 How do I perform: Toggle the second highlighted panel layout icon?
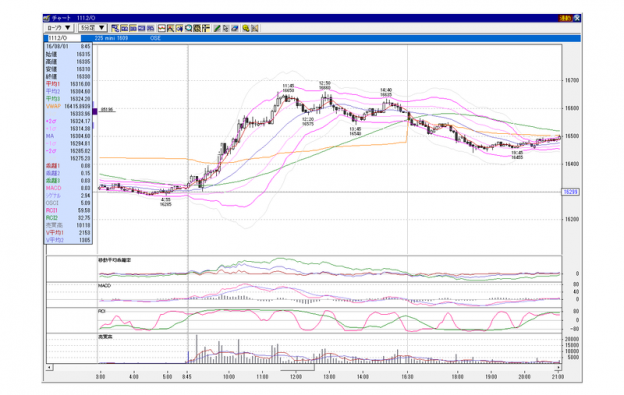[x=124, y=28]
